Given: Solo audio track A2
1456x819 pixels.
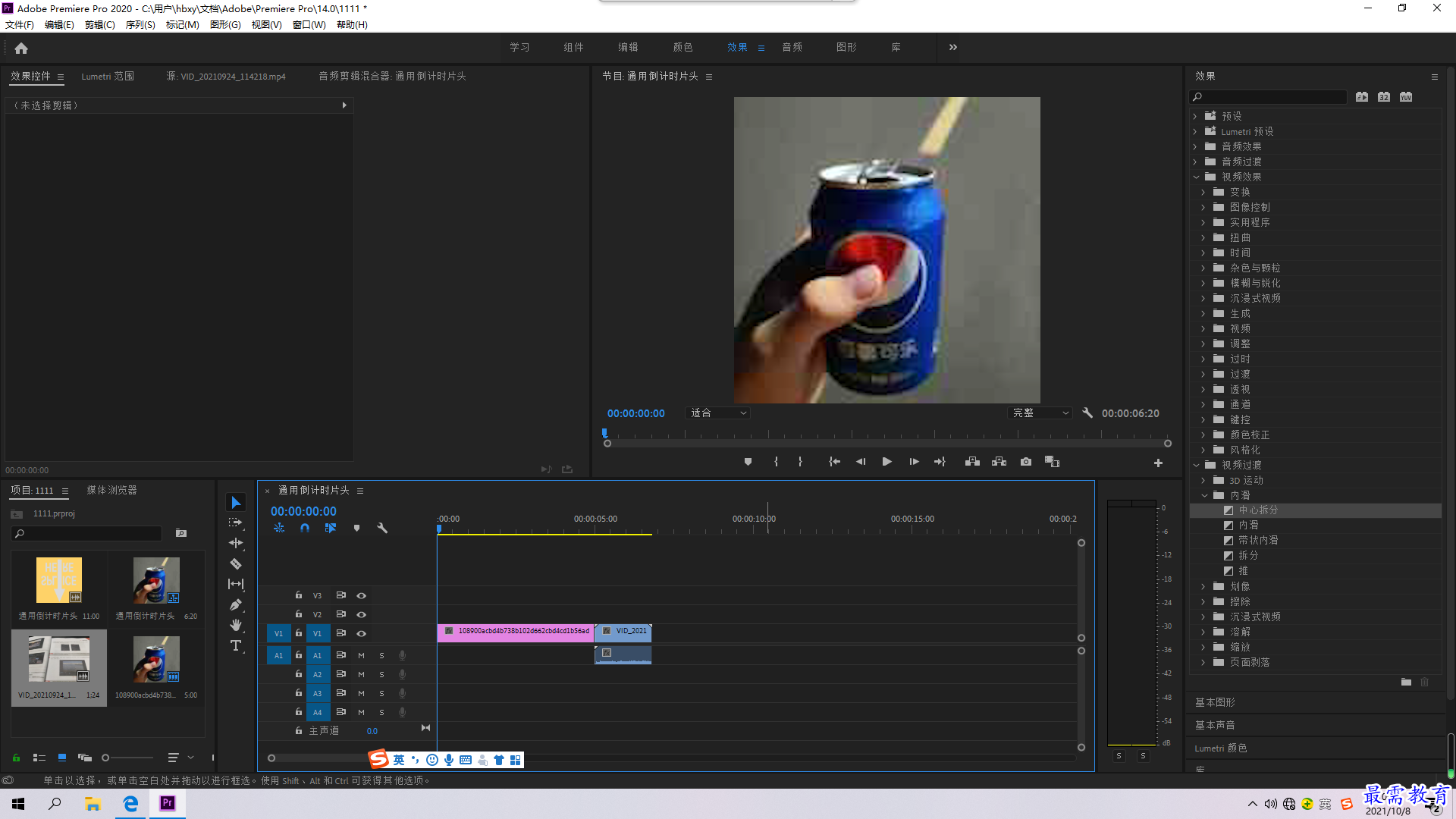Looking at the screenshot, I should click(381, 674).
